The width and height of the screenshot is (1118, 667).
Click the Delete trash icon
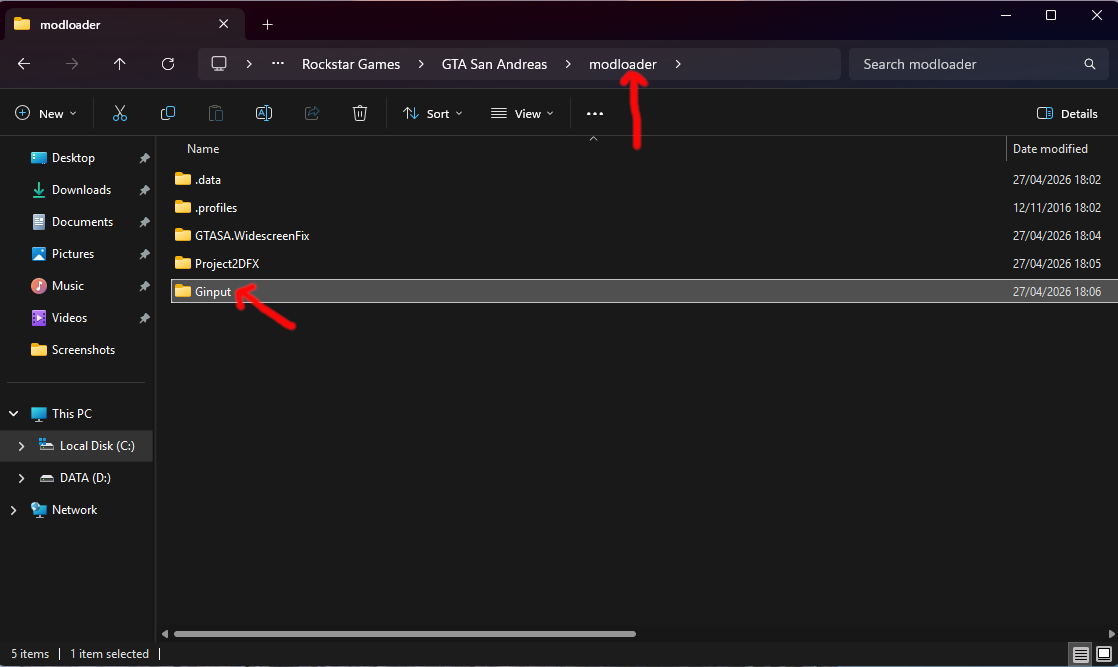tap(360, 113)
